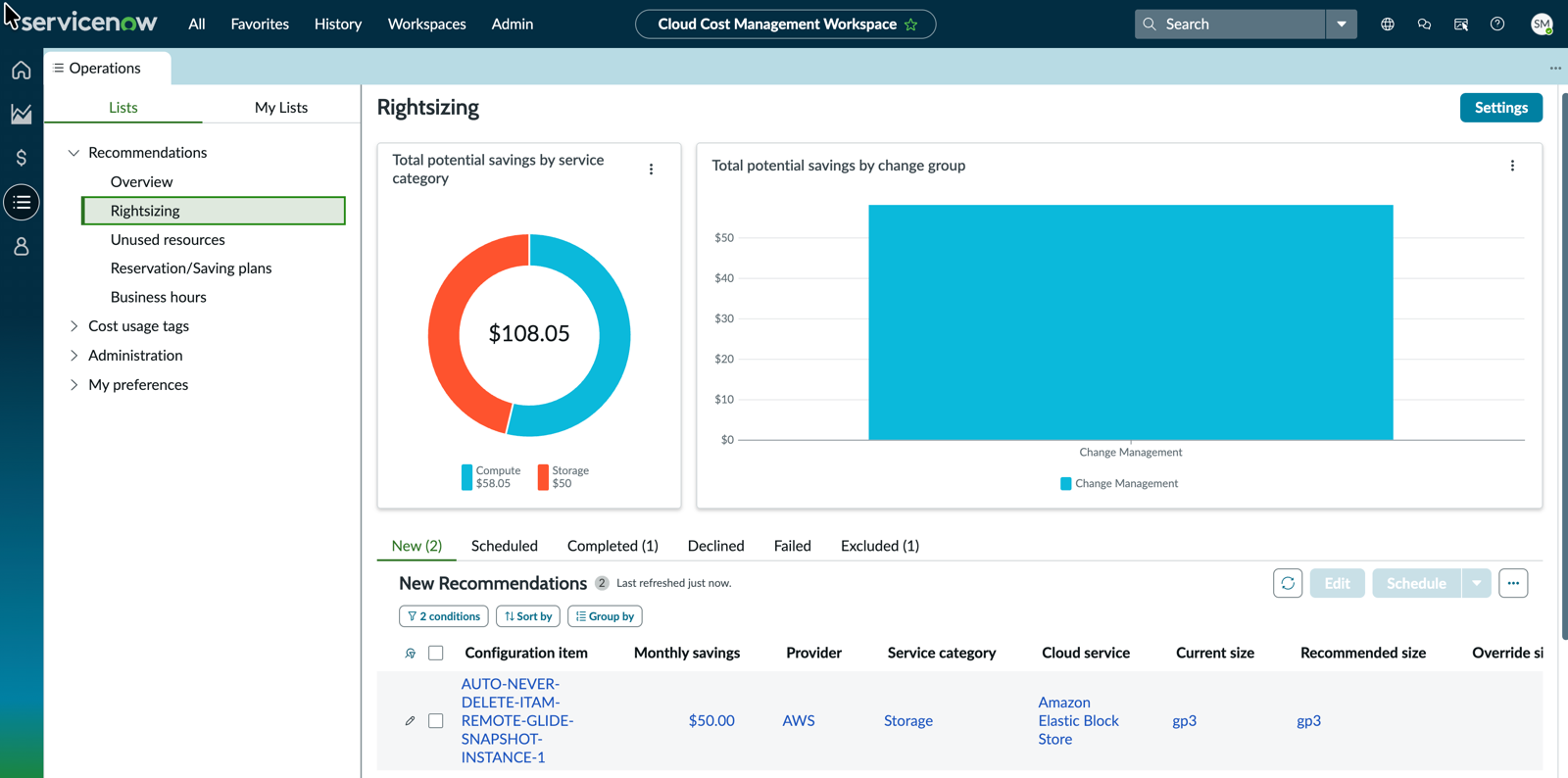
Task: Click the magnifier icon in the search box
Action: coord(1151,24)
